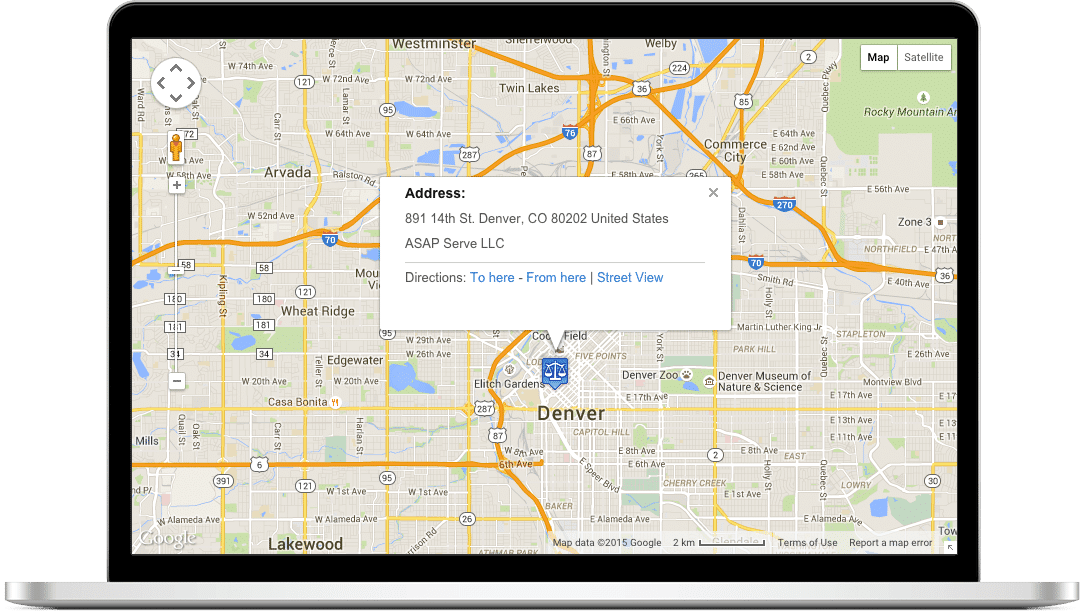Switch to the Map view tab
Screen dimensions: 1080x612
pos(878,57)
